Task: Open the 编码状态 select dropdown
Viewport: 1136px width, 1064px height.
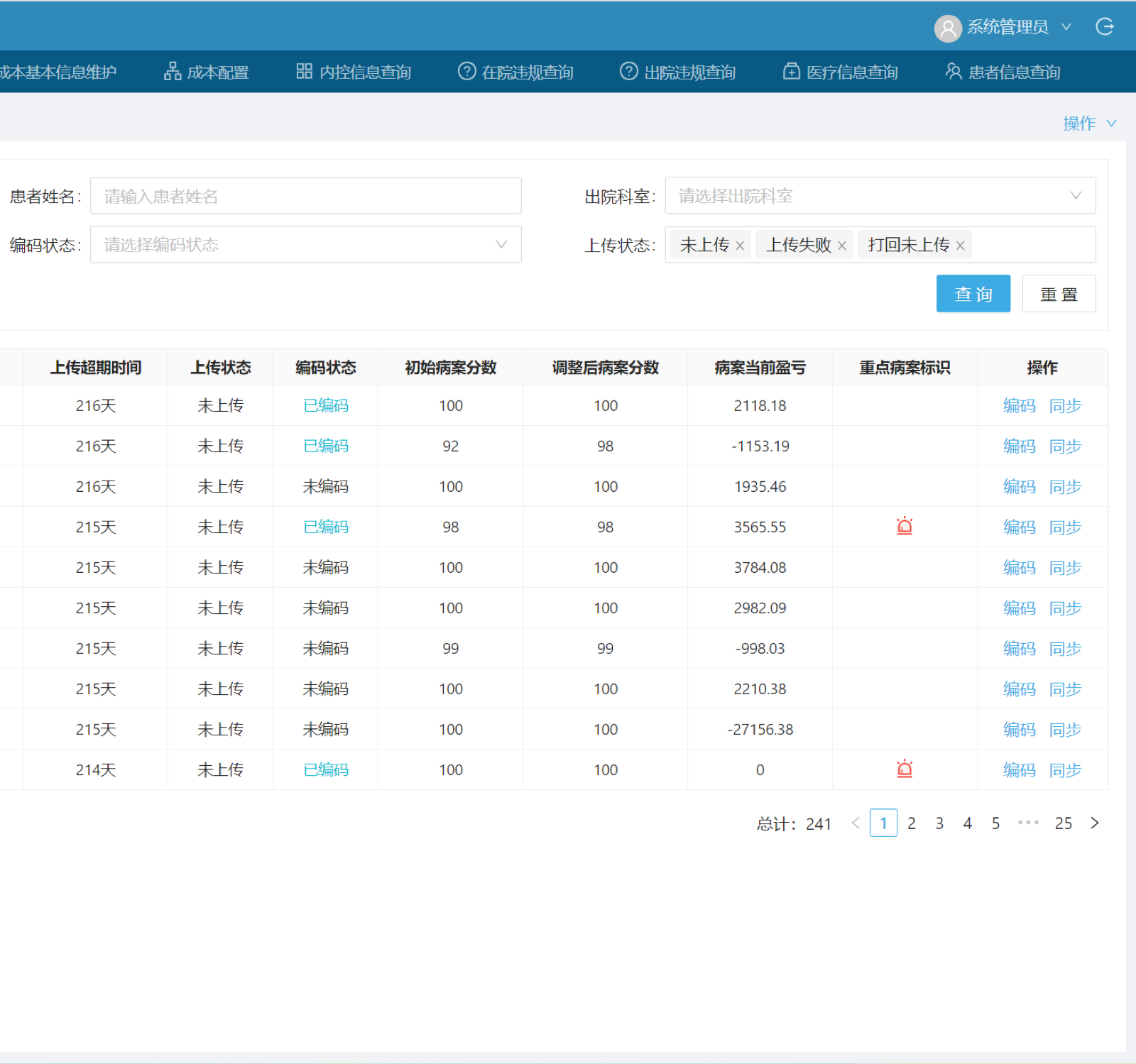Action: click(306, 244)
